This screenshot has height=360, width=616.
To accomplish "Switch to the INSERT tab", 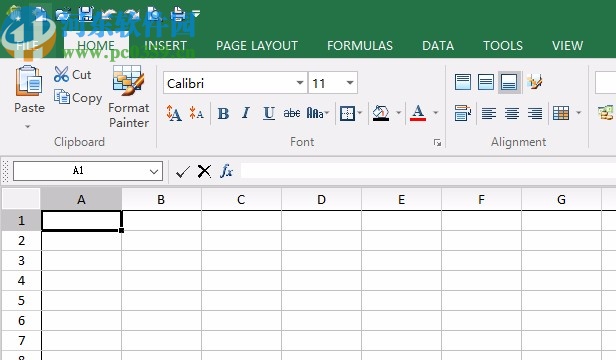I will click(165, 46).
